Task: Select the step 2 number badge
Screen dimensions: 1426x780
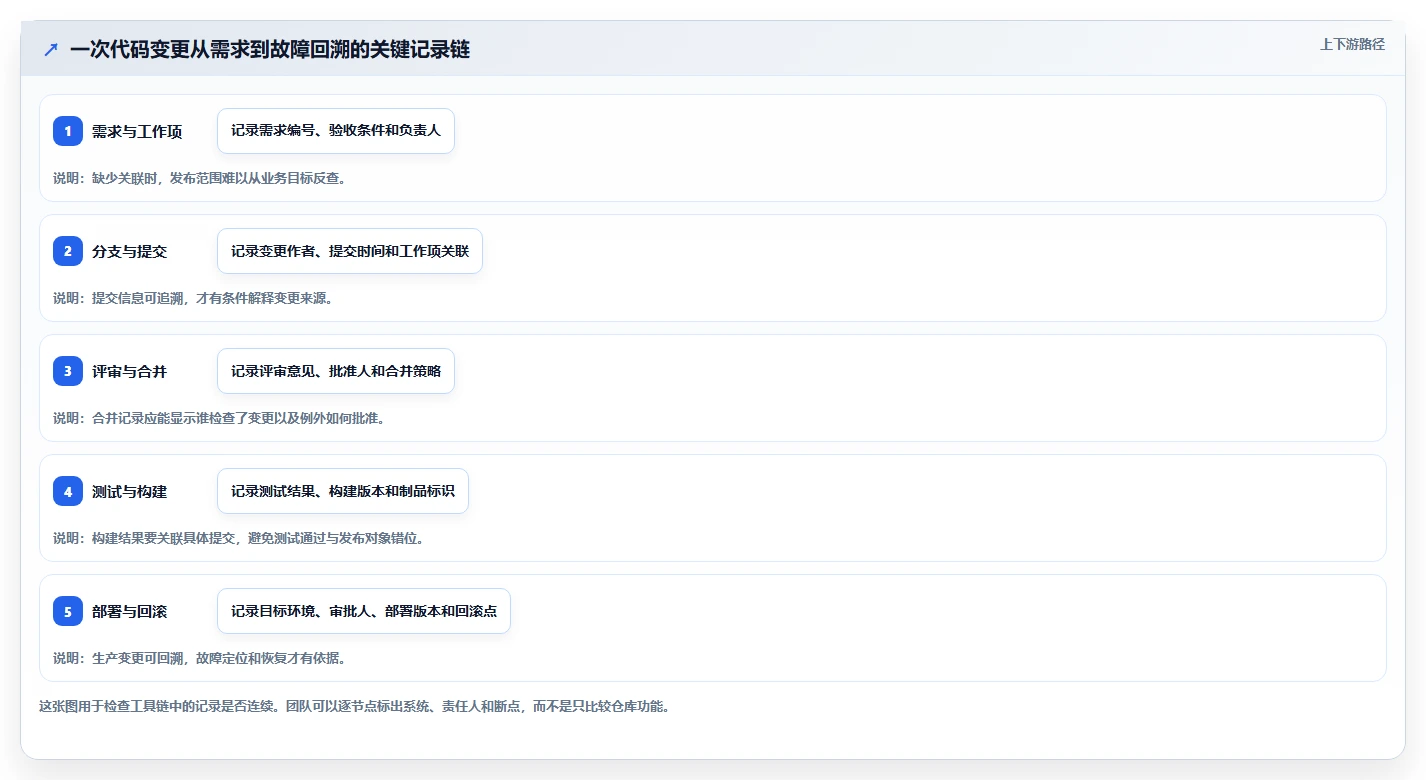Action: point(68,251)
